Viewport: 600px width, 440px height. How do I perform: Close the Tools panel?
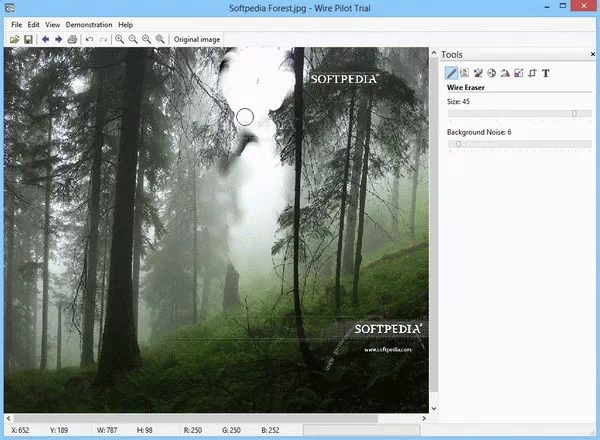click(x=591, y=54)
